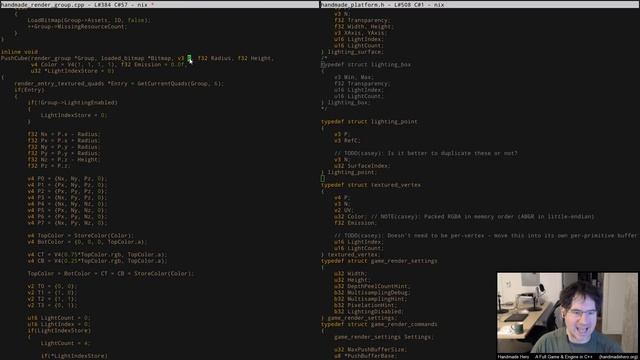Screen dimensions: 640x360
Task: Click the 'if(Entry)' line
Action: [x=29, y=90]
